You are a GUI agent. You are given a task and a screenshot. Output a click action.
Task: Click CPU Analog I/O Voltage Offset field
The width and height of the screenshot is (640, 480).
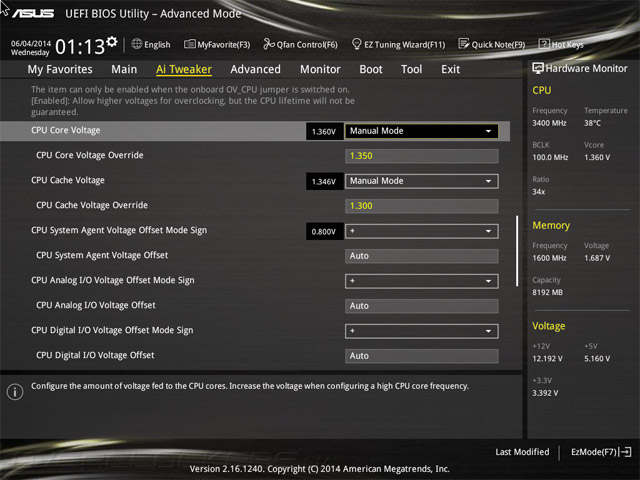pos(422,306)
